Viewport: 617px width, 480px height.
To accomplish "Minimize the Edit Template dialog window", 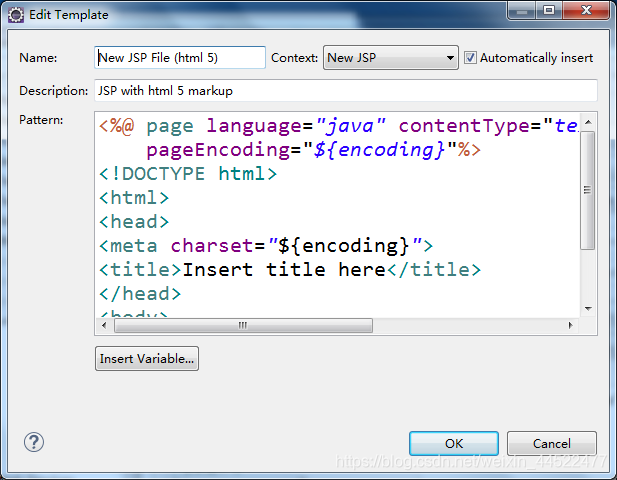I will (x=521, y=10).
